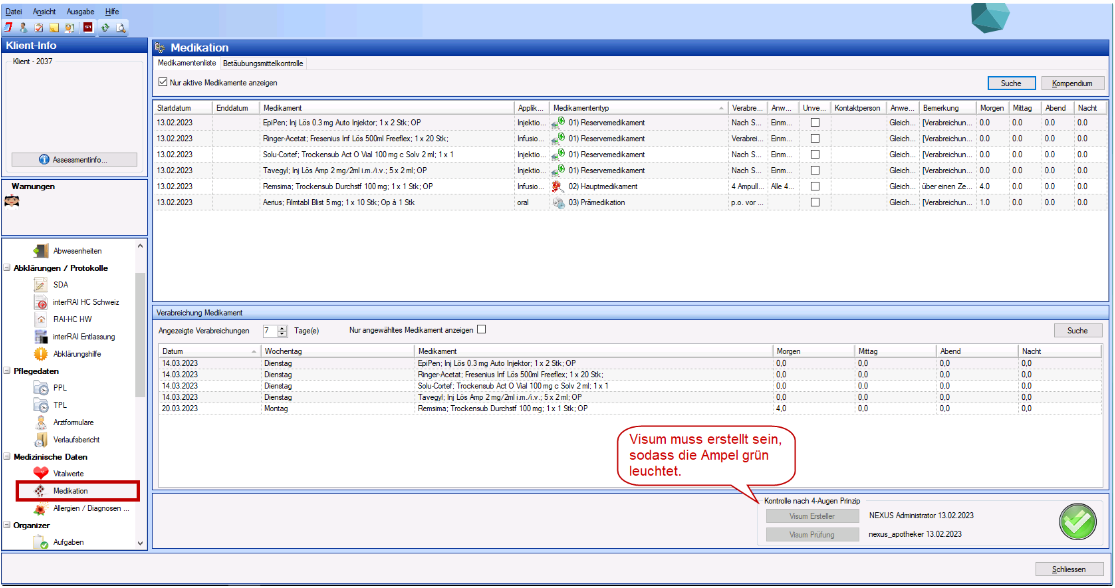Increase the displayed days stepper value

pos(283,326)
